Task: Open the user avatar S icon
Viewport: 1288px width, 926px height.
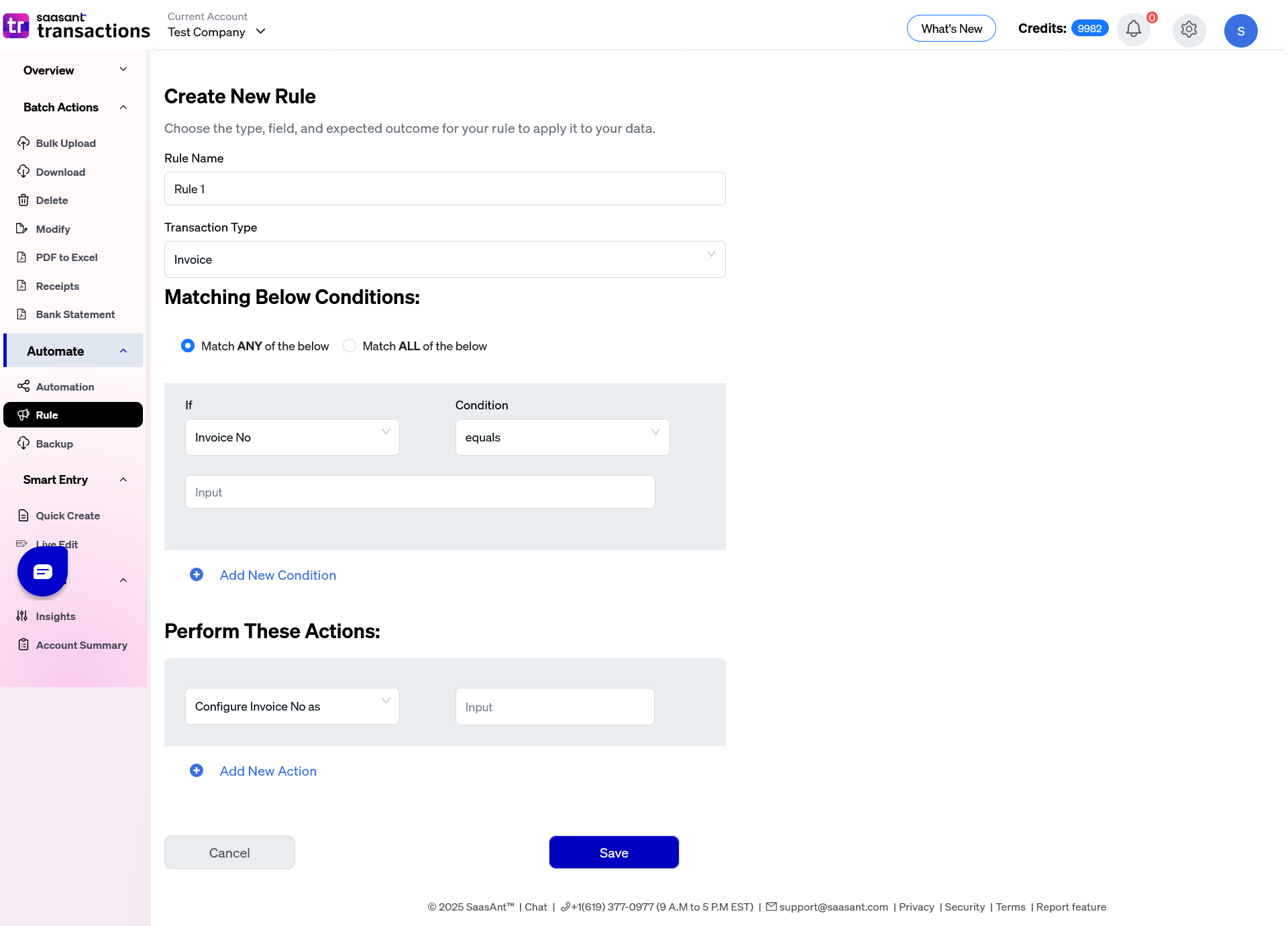Action: coord(1240,31)
